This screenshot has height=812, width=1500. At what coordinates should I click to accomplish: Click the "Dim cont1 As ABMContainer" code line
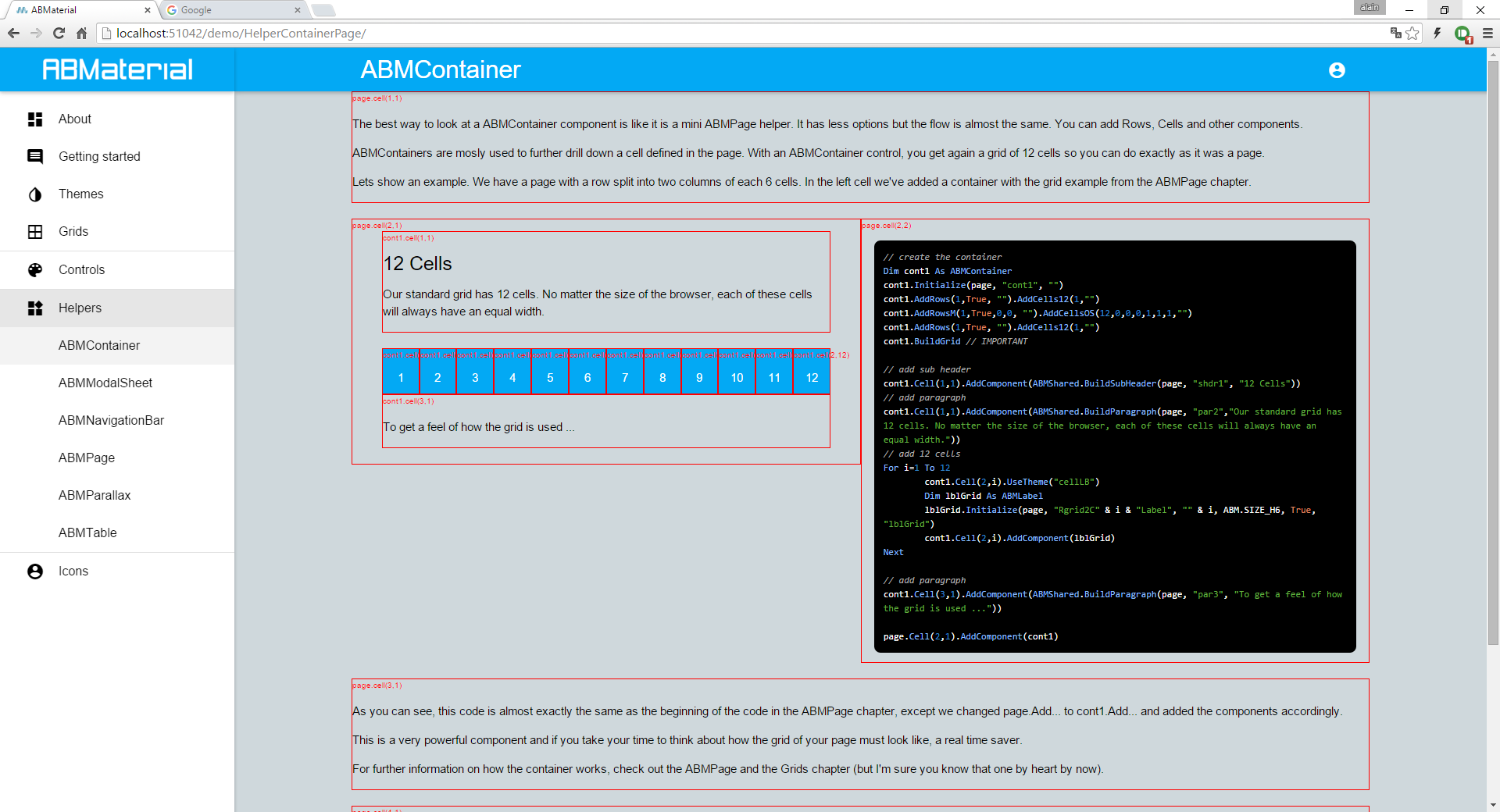tap(948, 272)
